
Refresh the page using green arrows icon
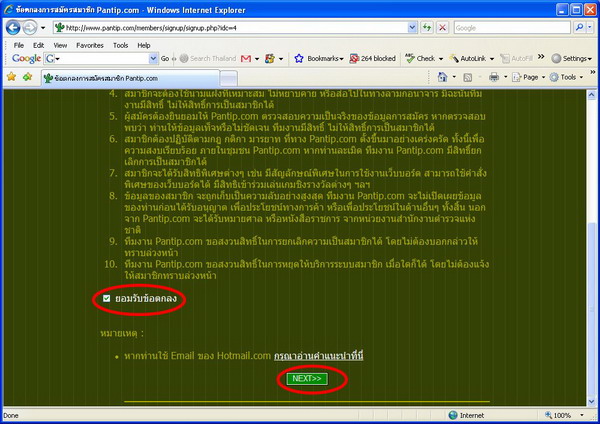point(427,28)
